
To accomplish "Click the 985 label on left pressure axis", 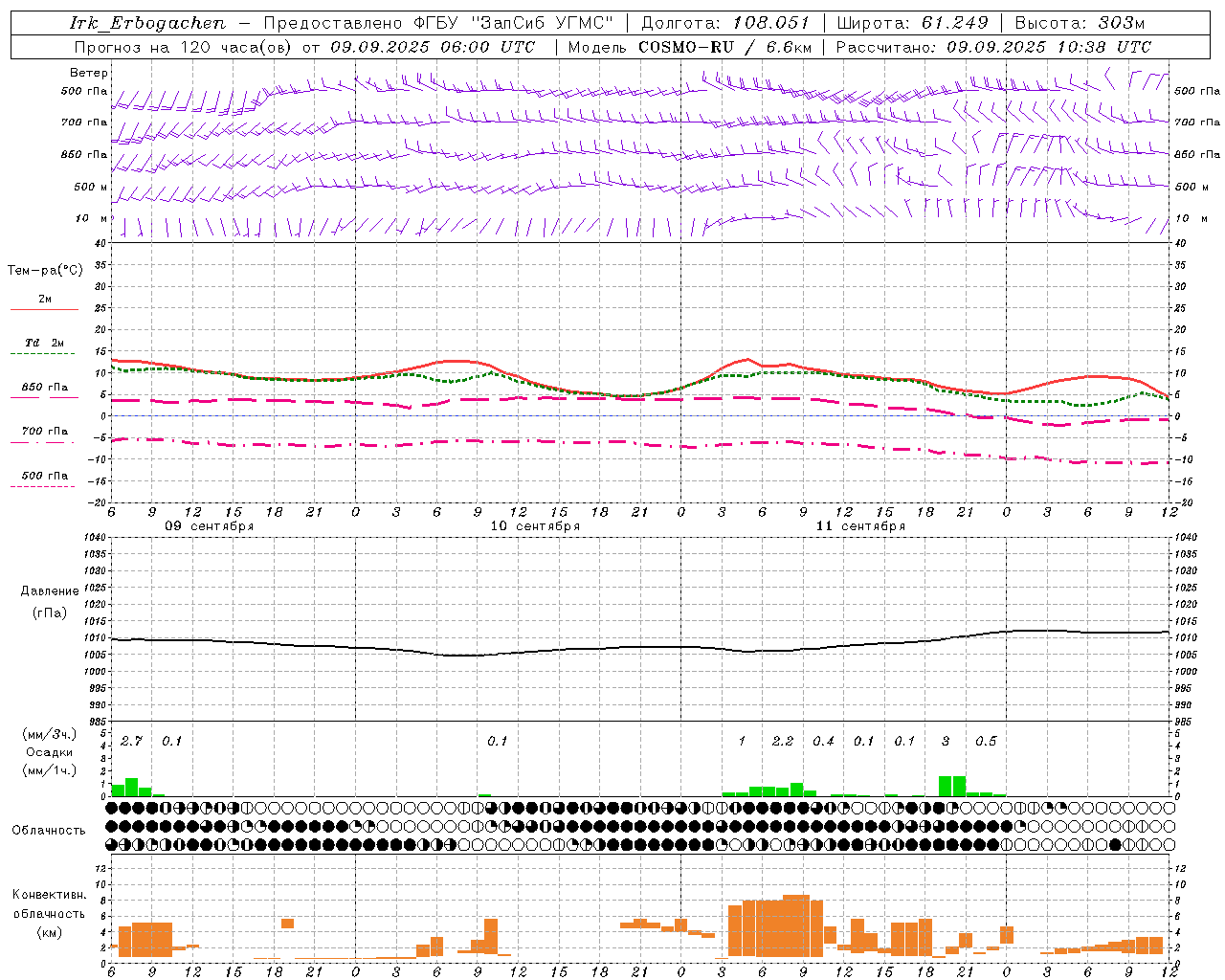I will (96, 722).
